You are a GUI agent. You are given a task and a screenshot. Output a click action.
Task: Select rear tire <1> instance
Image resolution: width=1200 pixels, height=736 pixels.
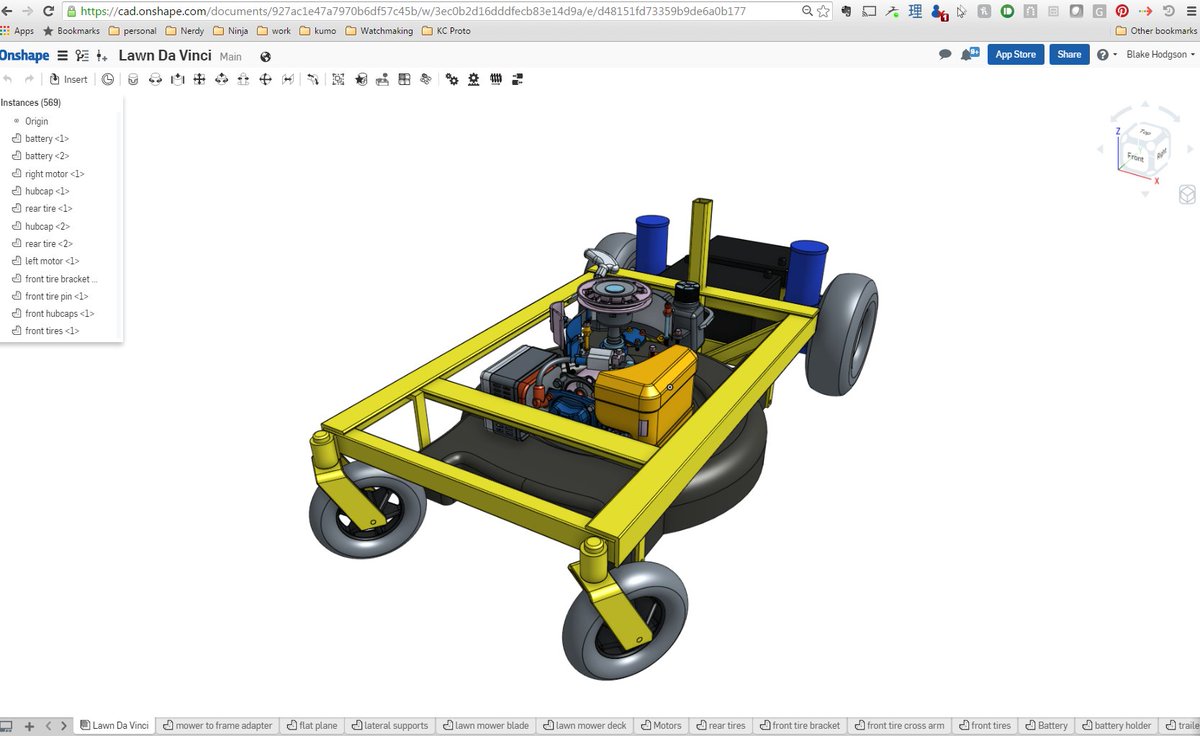click(49, 208)
